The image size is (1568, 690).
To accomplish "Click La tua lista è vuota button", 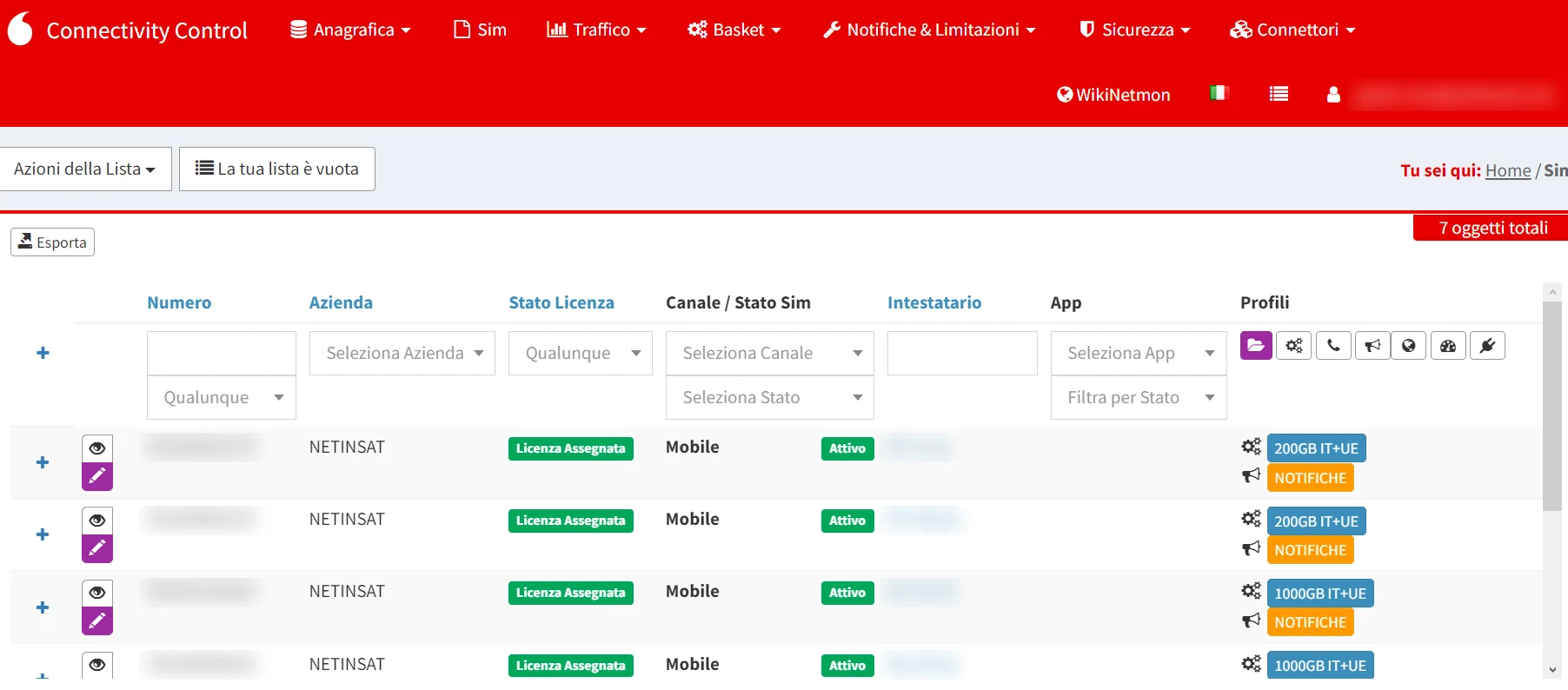I will point(277,169).
